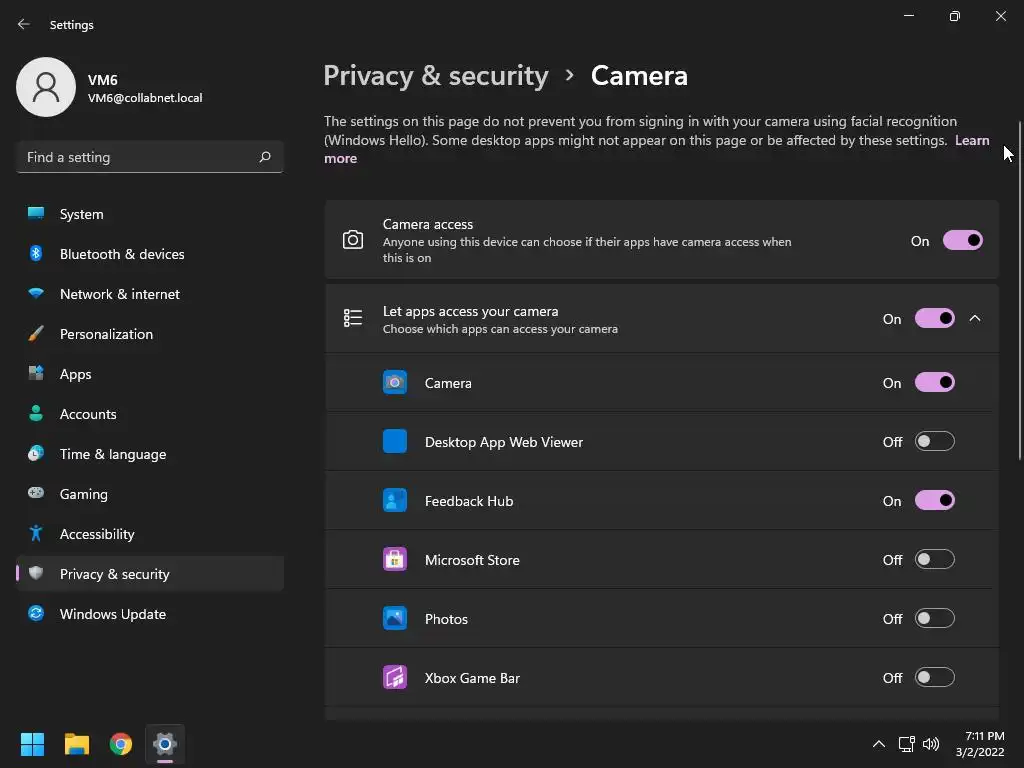
Task: Enable camera access for Photos
Action: tap(934, 619)
